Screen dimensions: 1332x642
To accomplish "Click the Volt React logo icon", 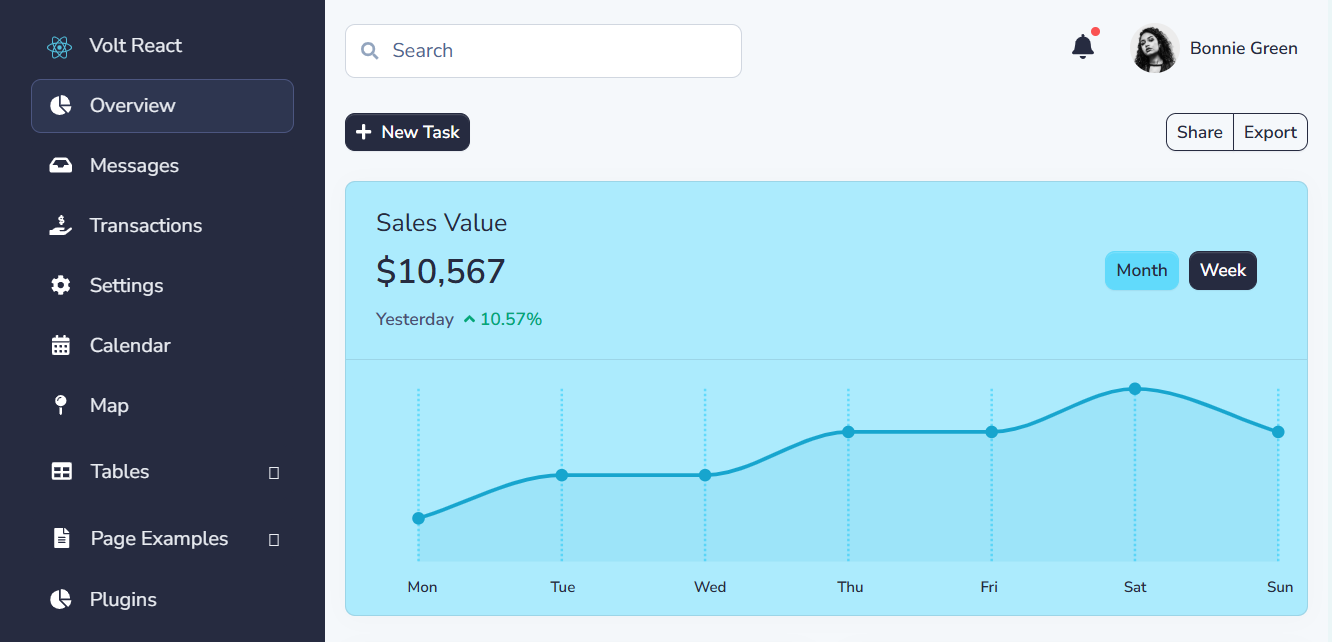I will point(60,46).
